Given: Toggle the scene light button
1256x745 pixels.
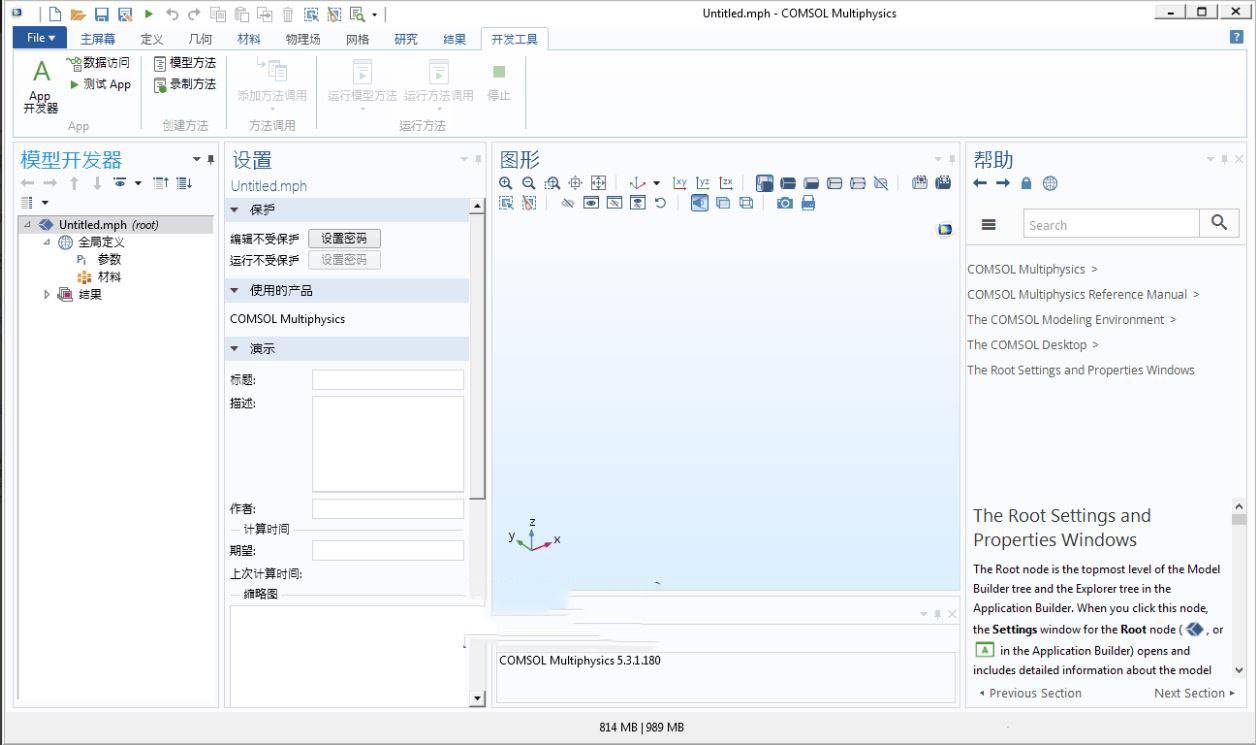Looking at the screenshot, I should tap(699, 203).
